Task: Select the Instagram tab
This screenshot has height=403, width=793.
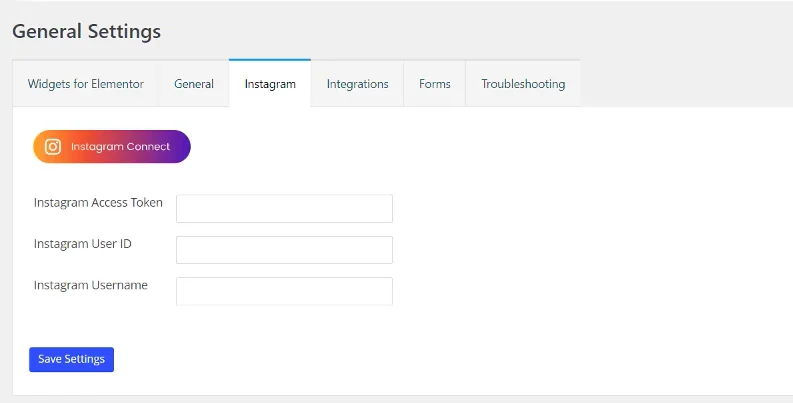Action: 270,84
